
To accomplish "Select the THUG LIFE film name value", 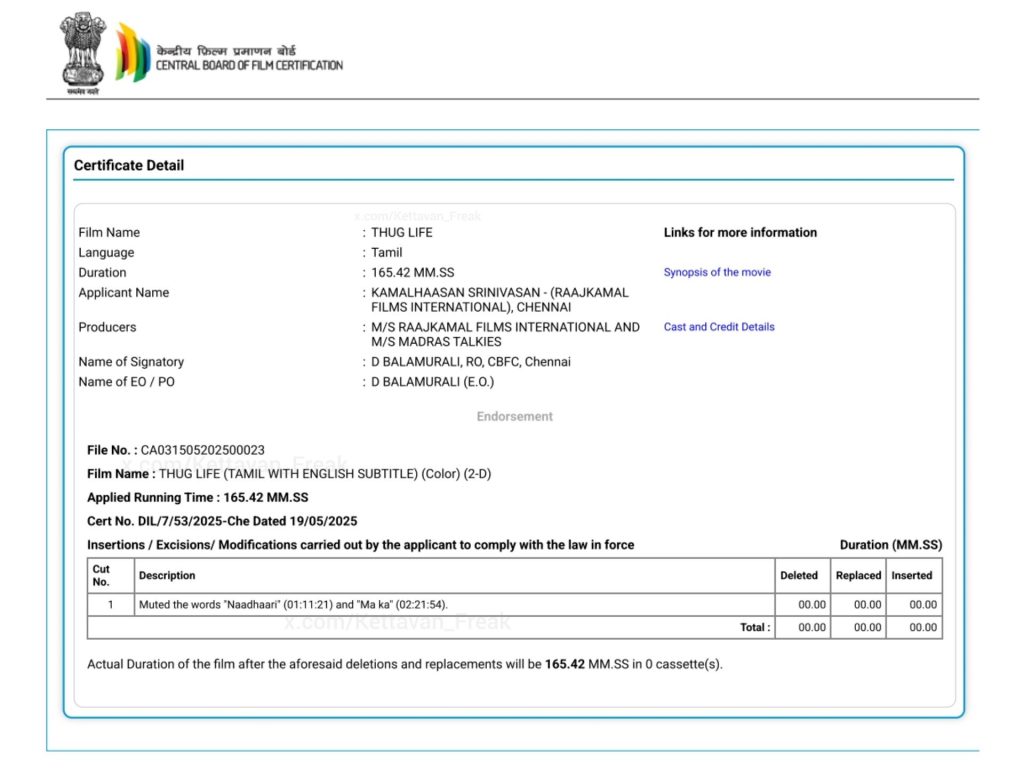I will (402, 232).
